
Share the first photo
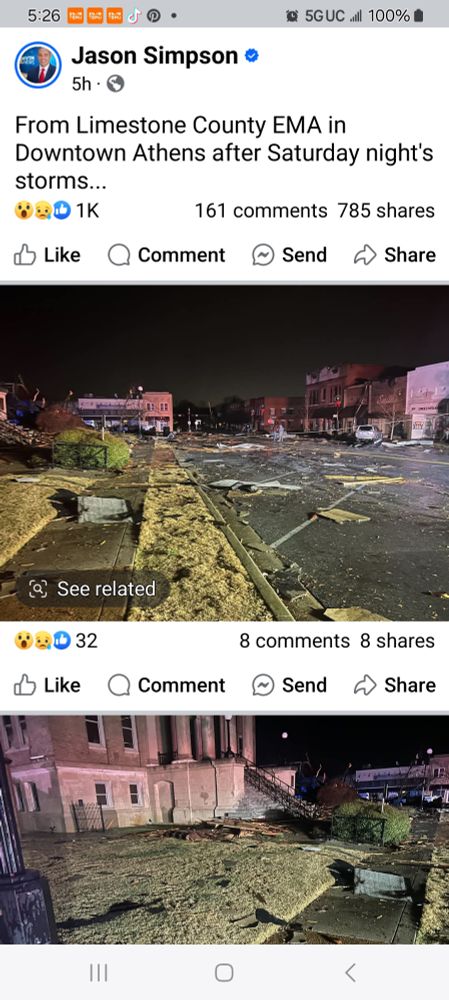point(395,685)
